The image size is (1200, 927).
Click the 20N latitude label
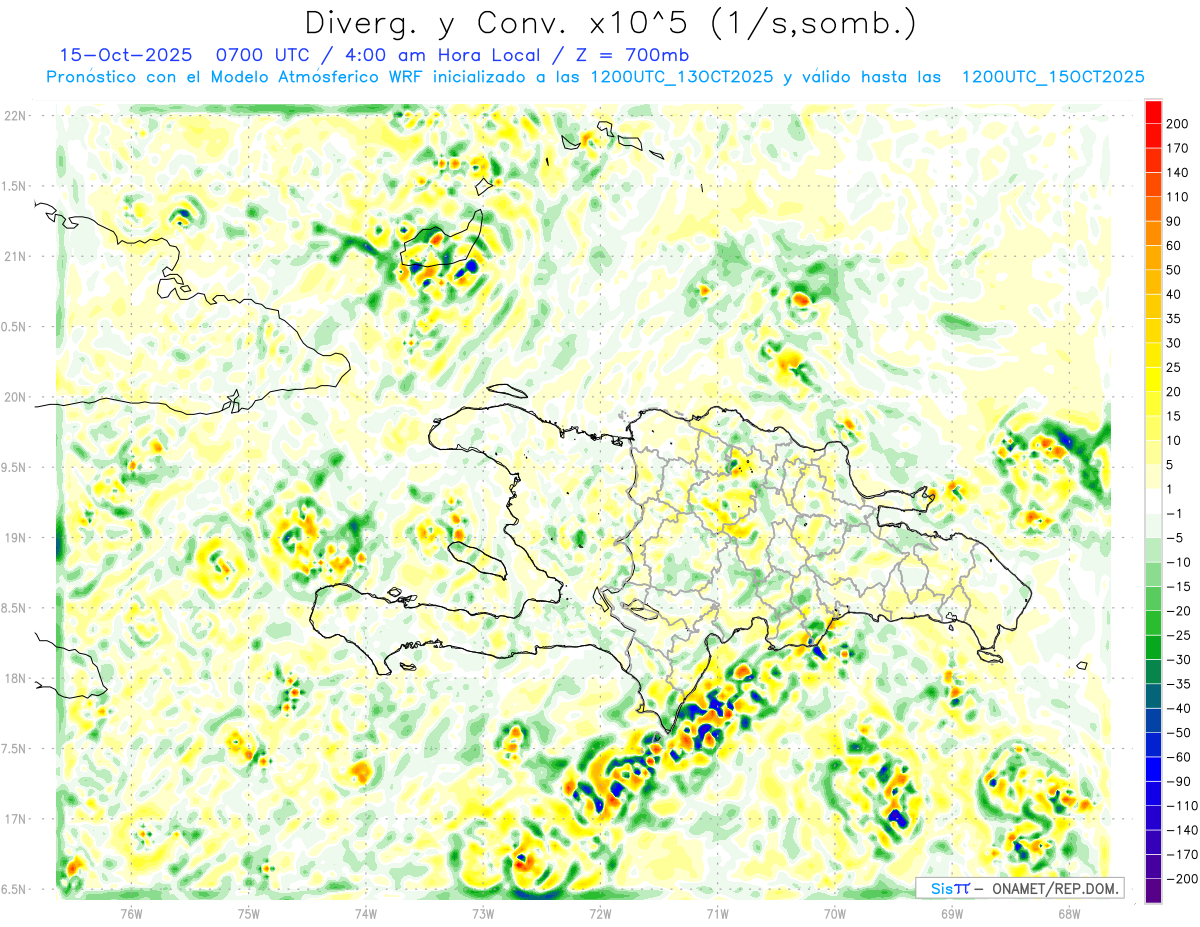[x=15, y=397]
